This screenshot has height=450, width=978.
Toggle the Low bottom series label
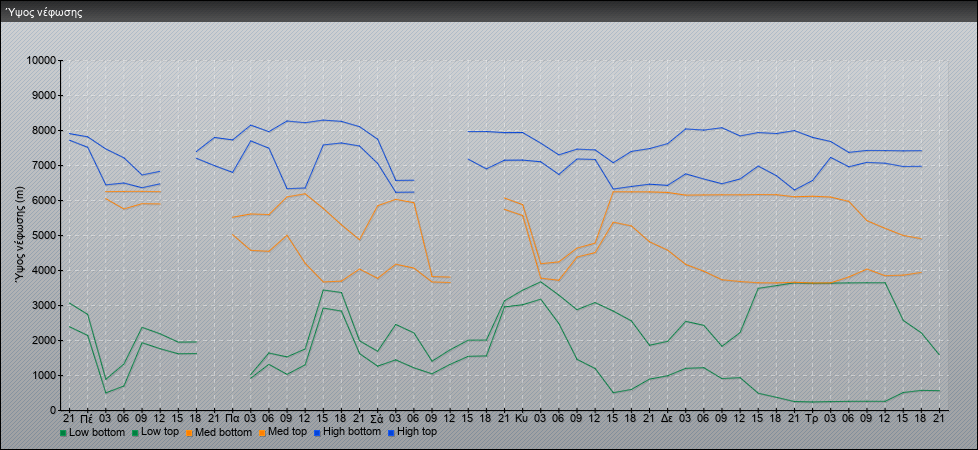click(x=96, y=433)
